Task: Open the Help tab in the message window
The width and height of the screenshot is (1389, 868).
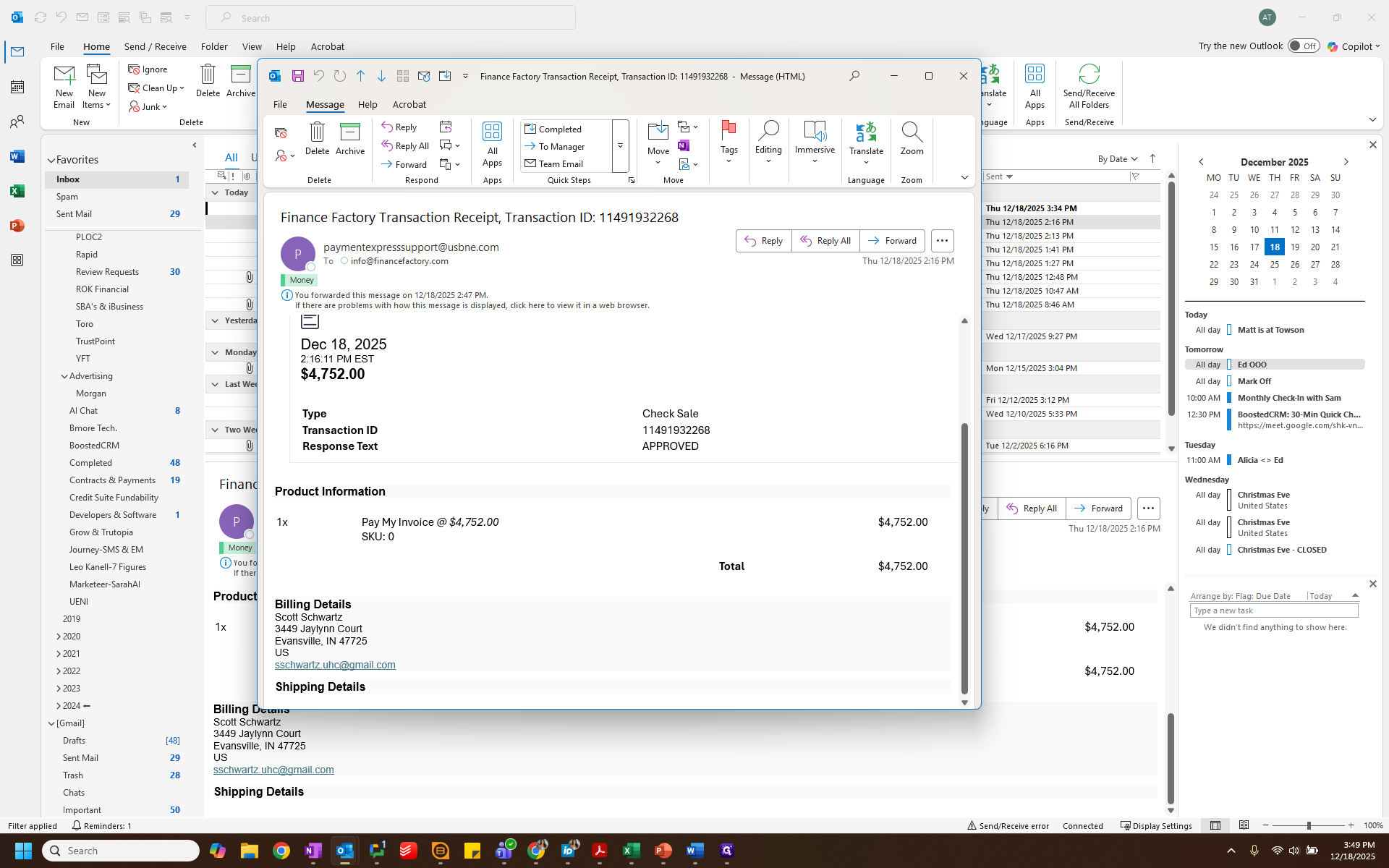Action: click(x=368, y=104)
